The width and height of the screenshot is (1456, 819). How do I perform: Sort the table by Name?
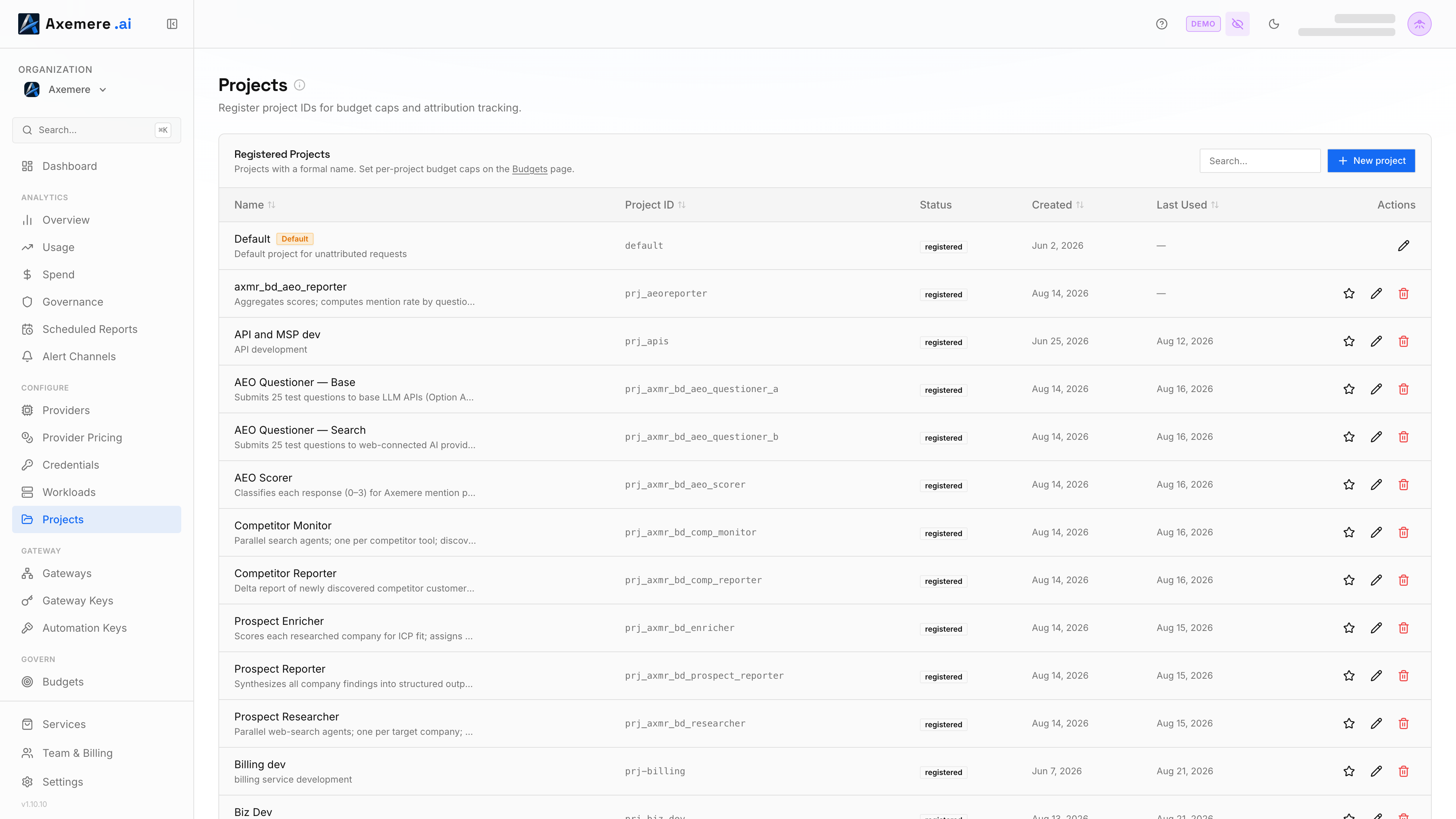(255, 205)
